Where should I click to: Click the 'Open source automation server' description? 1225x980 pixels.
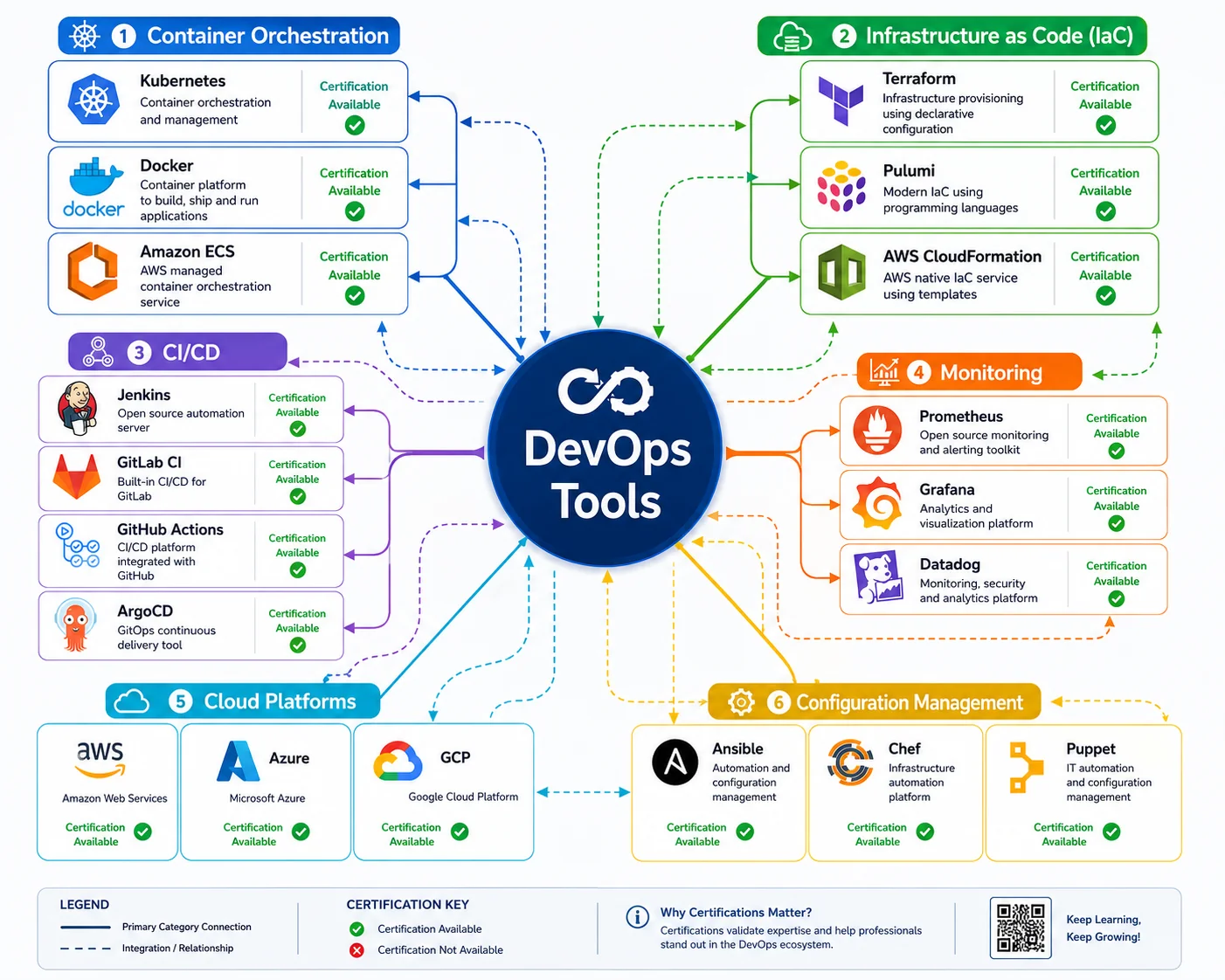[x=181, y=420]
